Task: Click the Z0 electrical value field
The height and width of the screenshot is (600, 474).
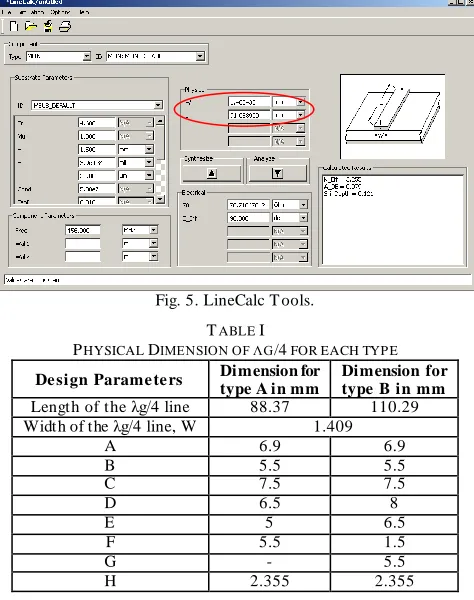Action: [248, 205]
